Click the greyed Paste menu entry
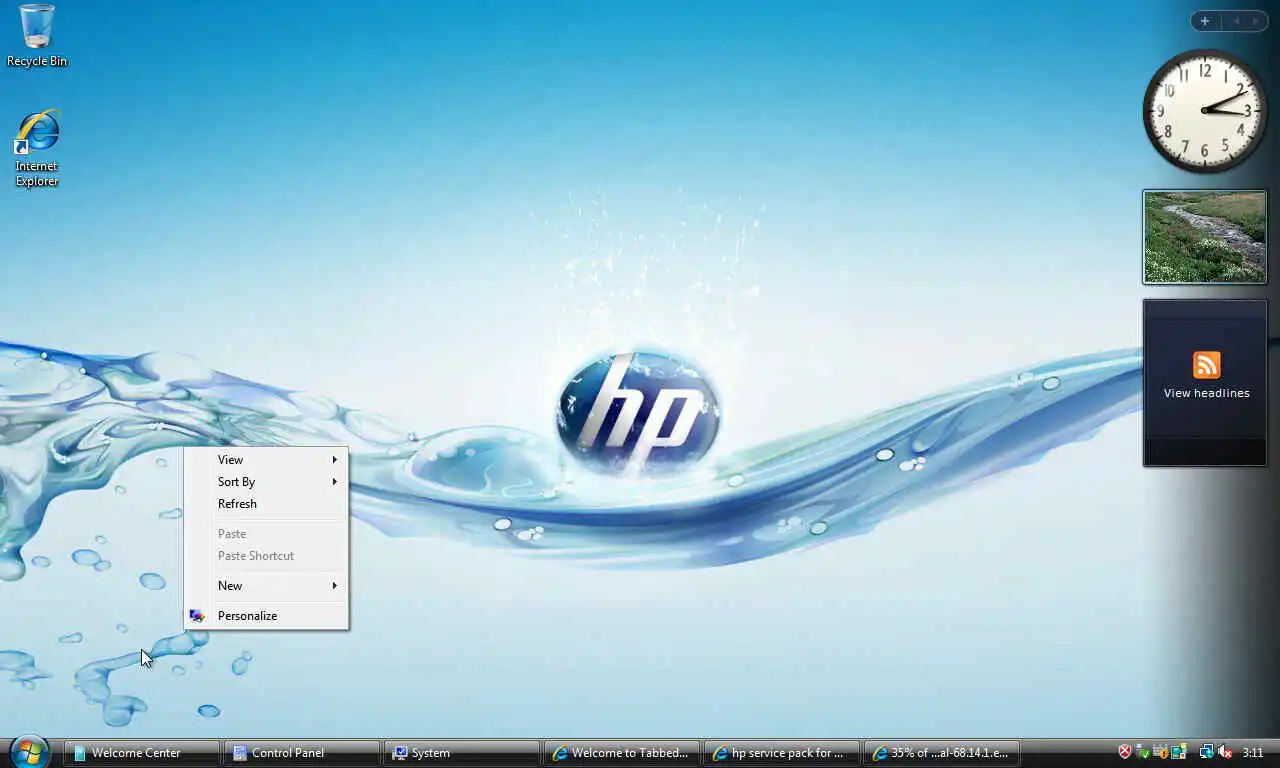Viewport: 1280px width, 768px height. point(266,534)
